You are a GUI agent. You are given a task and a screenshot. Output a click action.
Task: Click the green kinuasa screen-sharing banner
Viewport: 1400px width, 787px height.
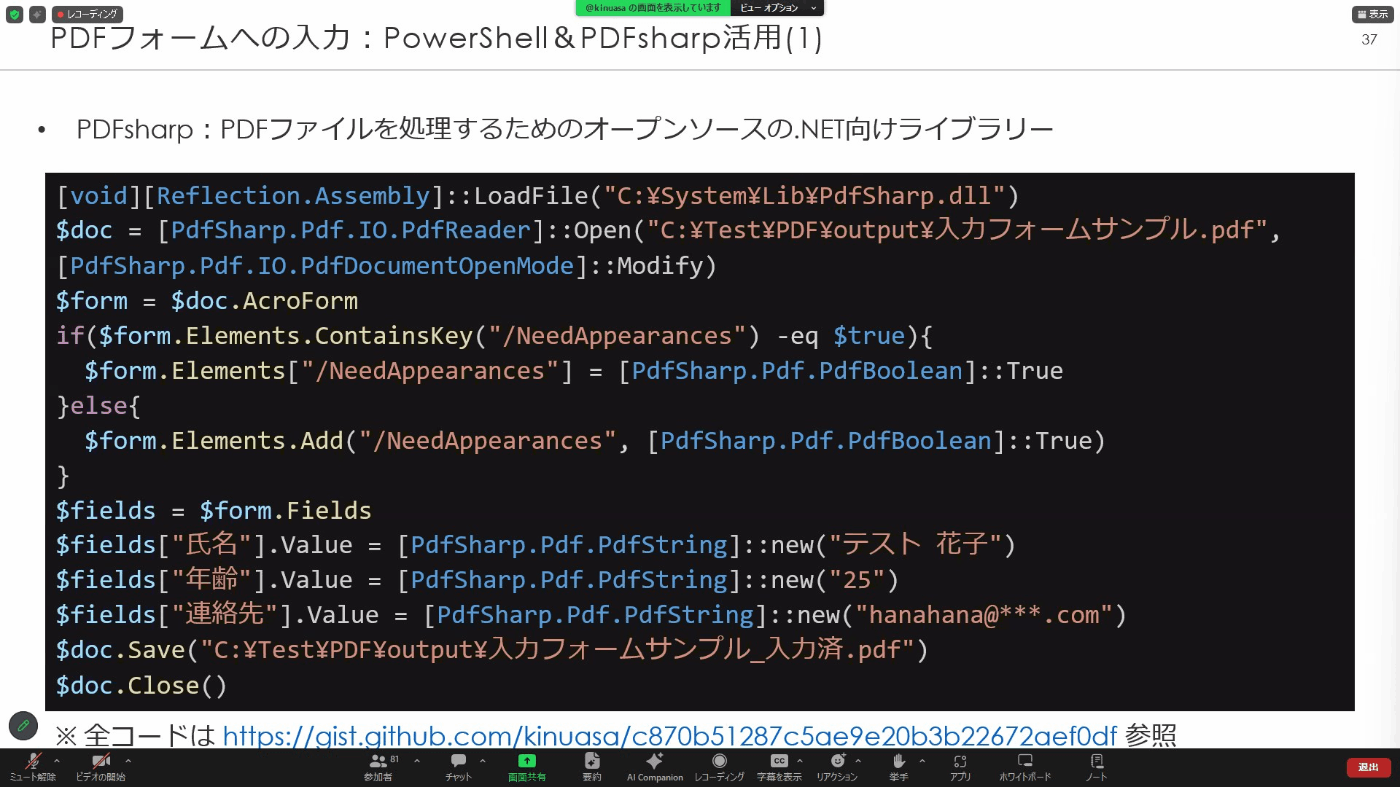click(x=653, y=8)
